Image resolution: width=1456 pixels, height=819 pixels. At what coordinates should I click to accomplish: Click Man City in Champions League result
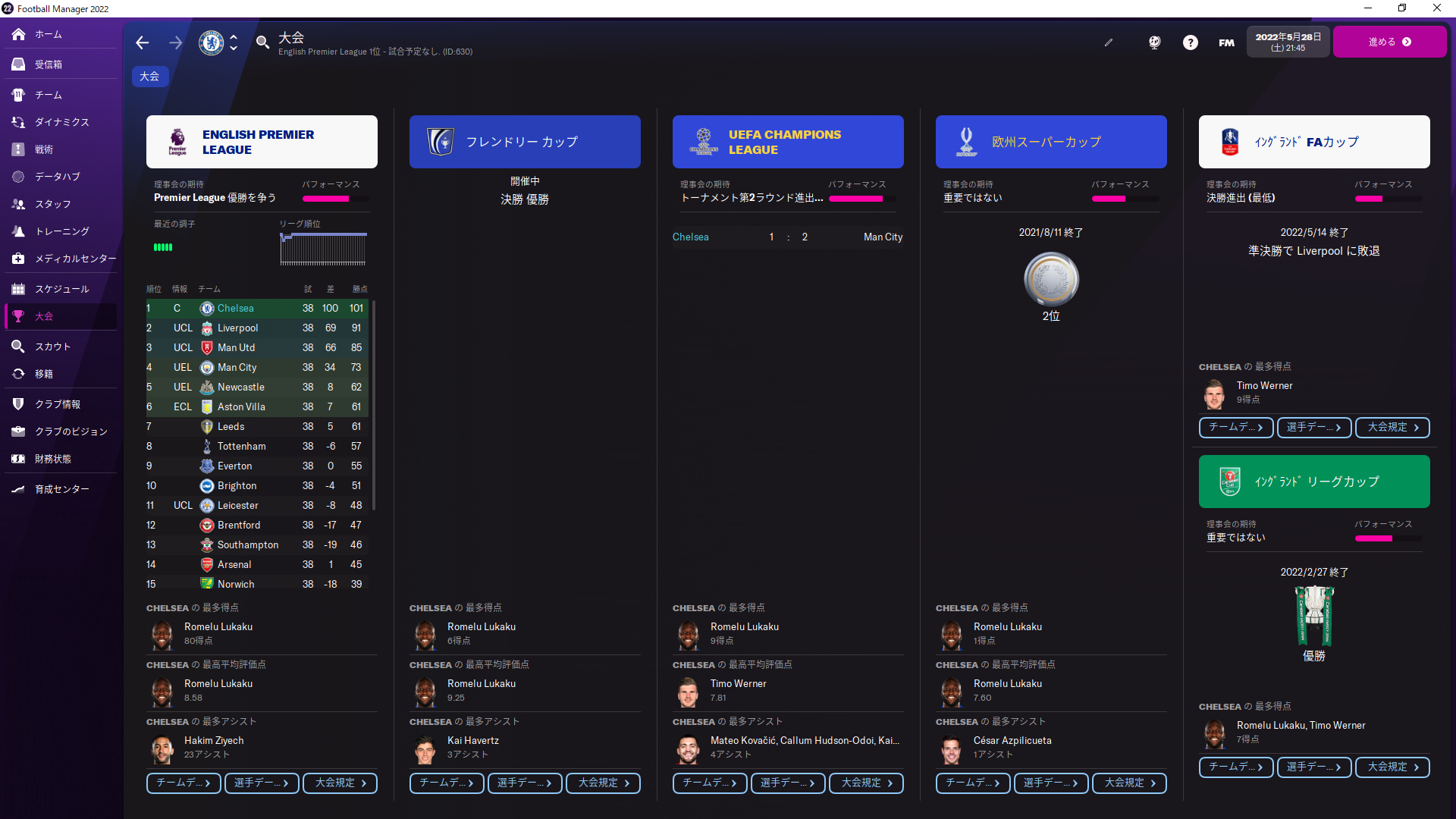coord(883,237)
